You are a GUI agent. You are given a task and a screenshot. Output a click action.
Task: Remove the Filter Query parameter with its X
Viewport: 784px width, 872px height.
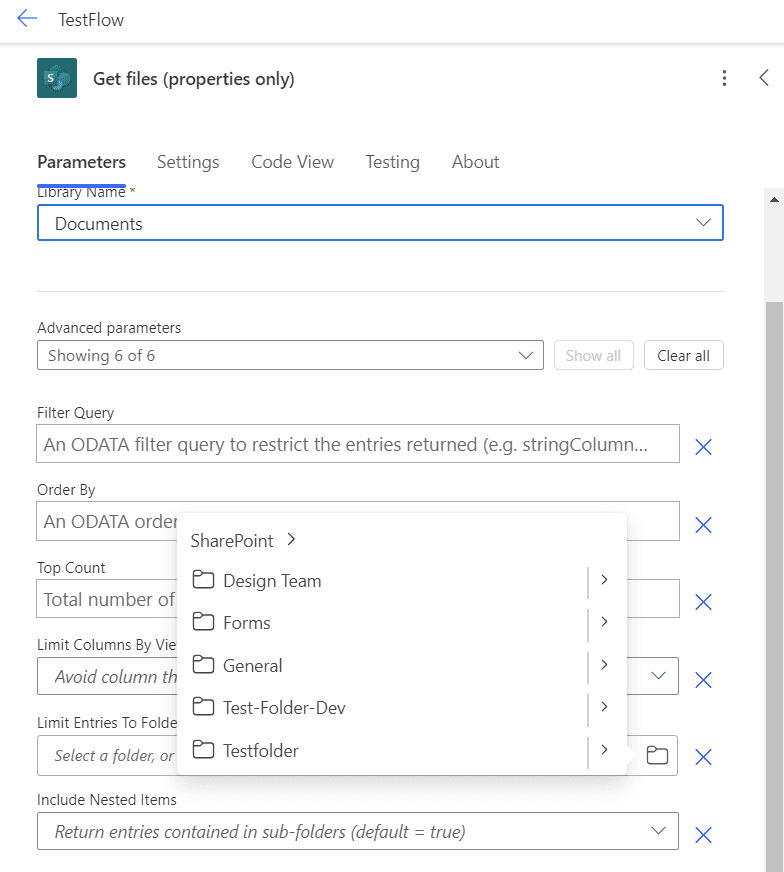pos(703,447)
